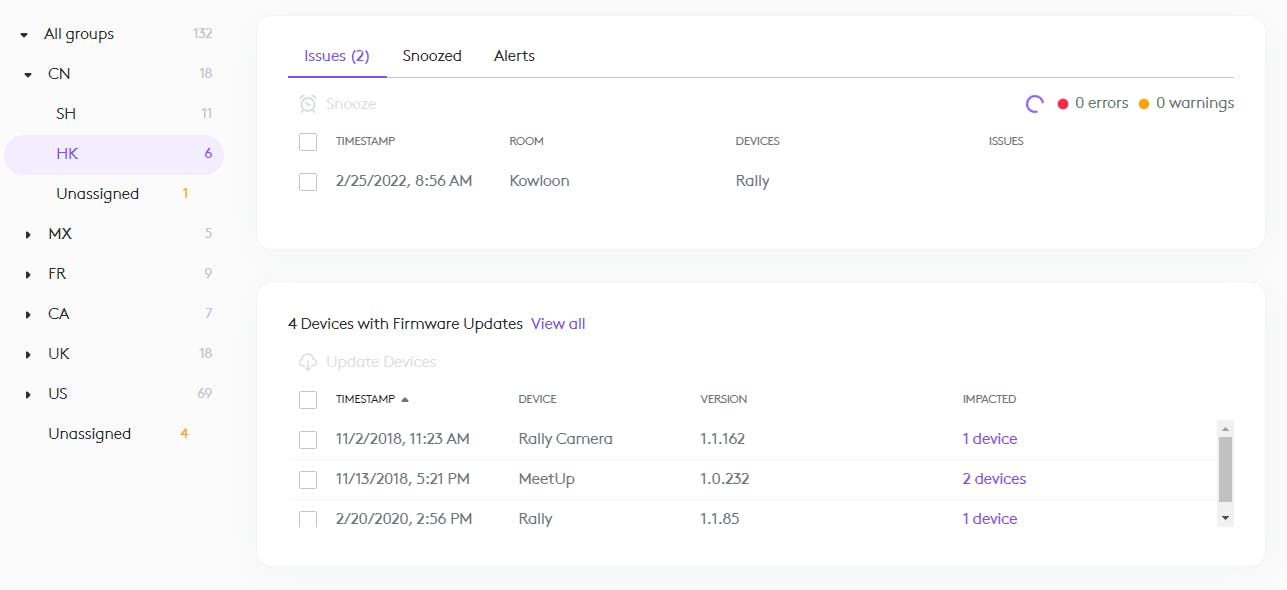The image size is (1287, 590).
Task: Click the View all firmware link
Action: [558, 324]
